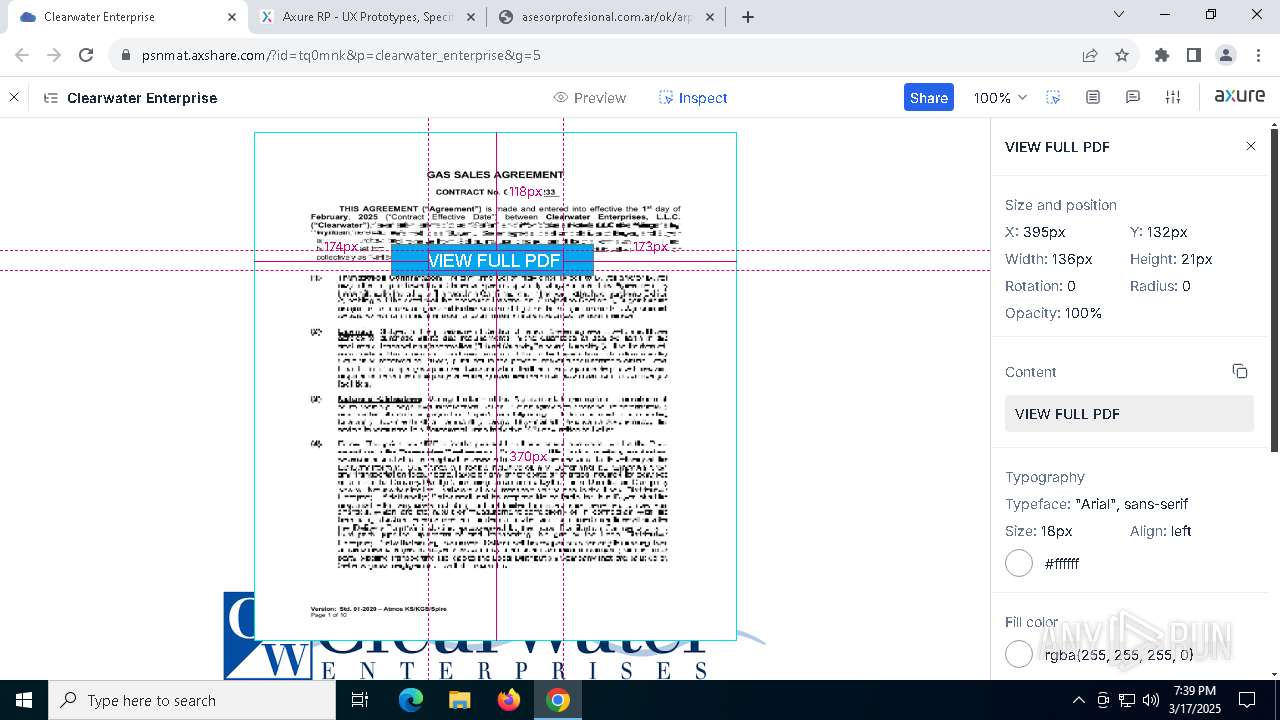Viewport: 1280px width, 720px height.
Task: Open File Explorer from taskbar
Action: point(459,700)
